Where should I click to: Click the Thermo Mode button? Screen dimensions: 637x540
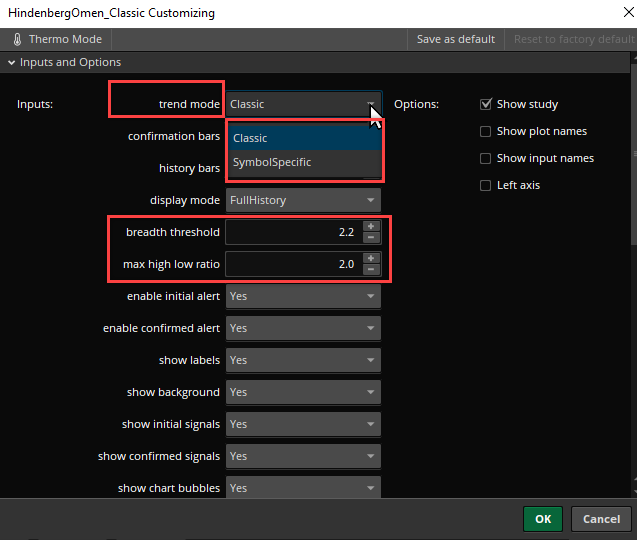56,39
